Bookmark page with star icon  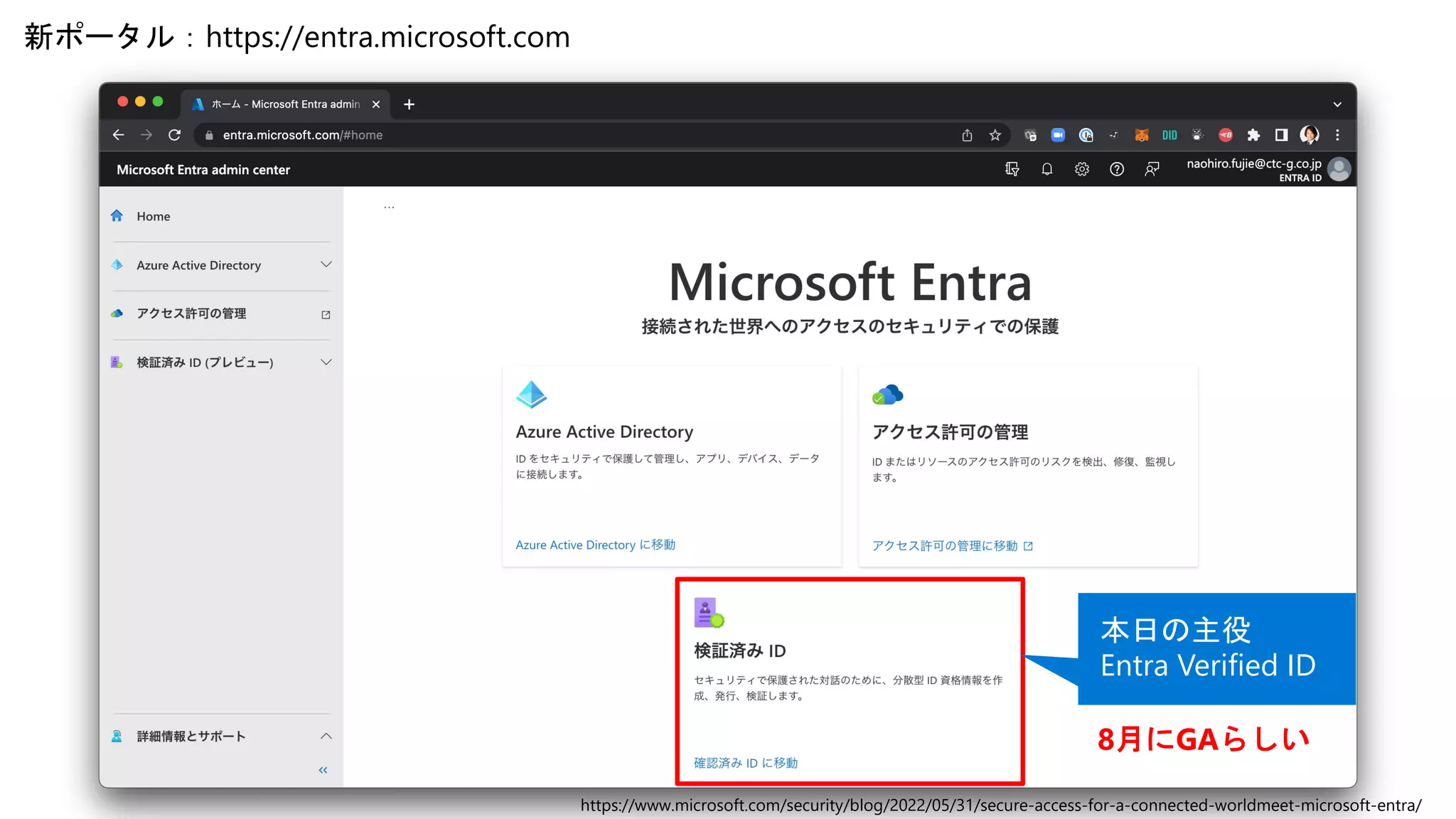tap(995, 135)
